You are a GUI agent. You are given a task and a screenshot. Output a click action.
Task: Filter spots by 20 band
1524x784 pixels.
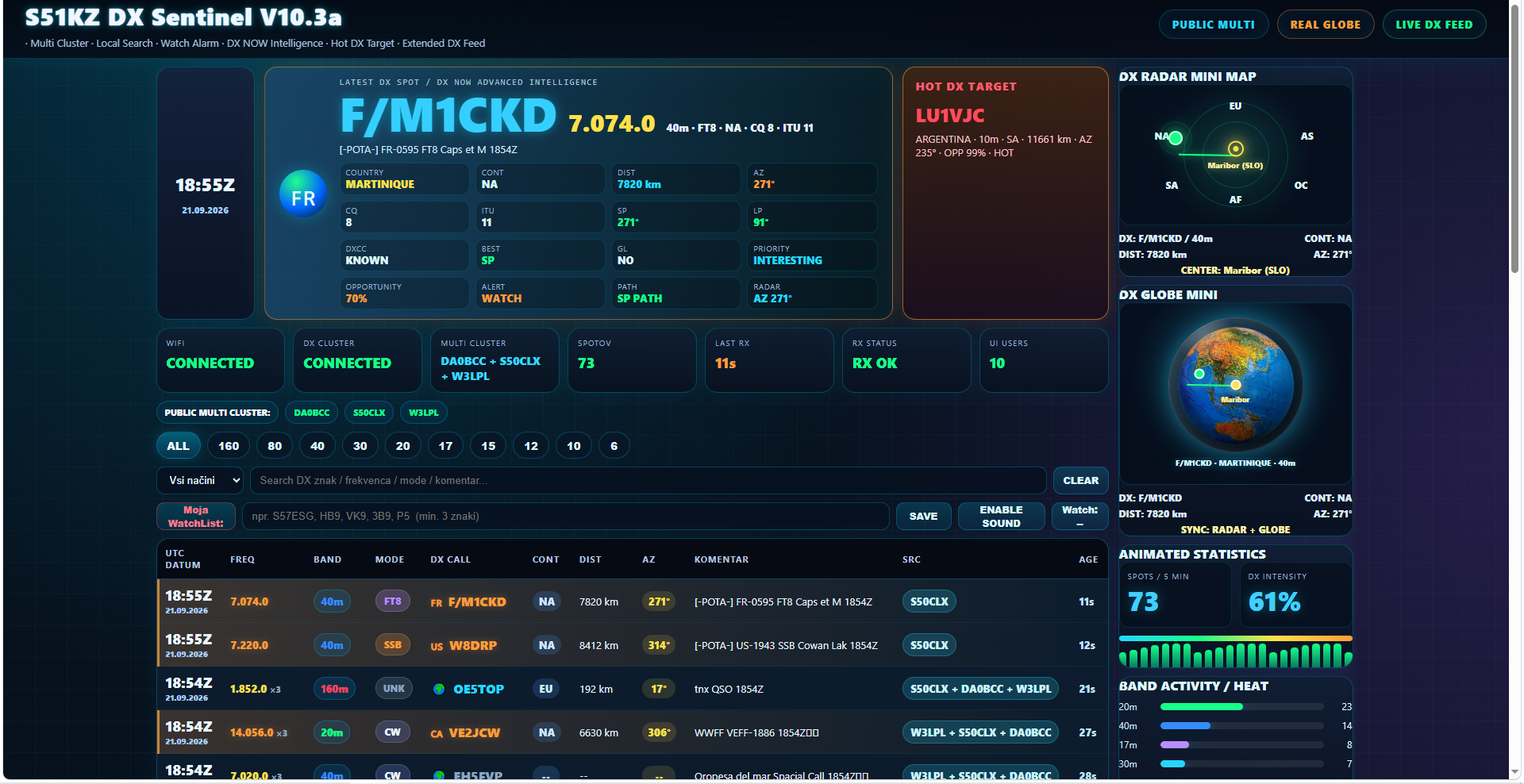pos(403,446)
